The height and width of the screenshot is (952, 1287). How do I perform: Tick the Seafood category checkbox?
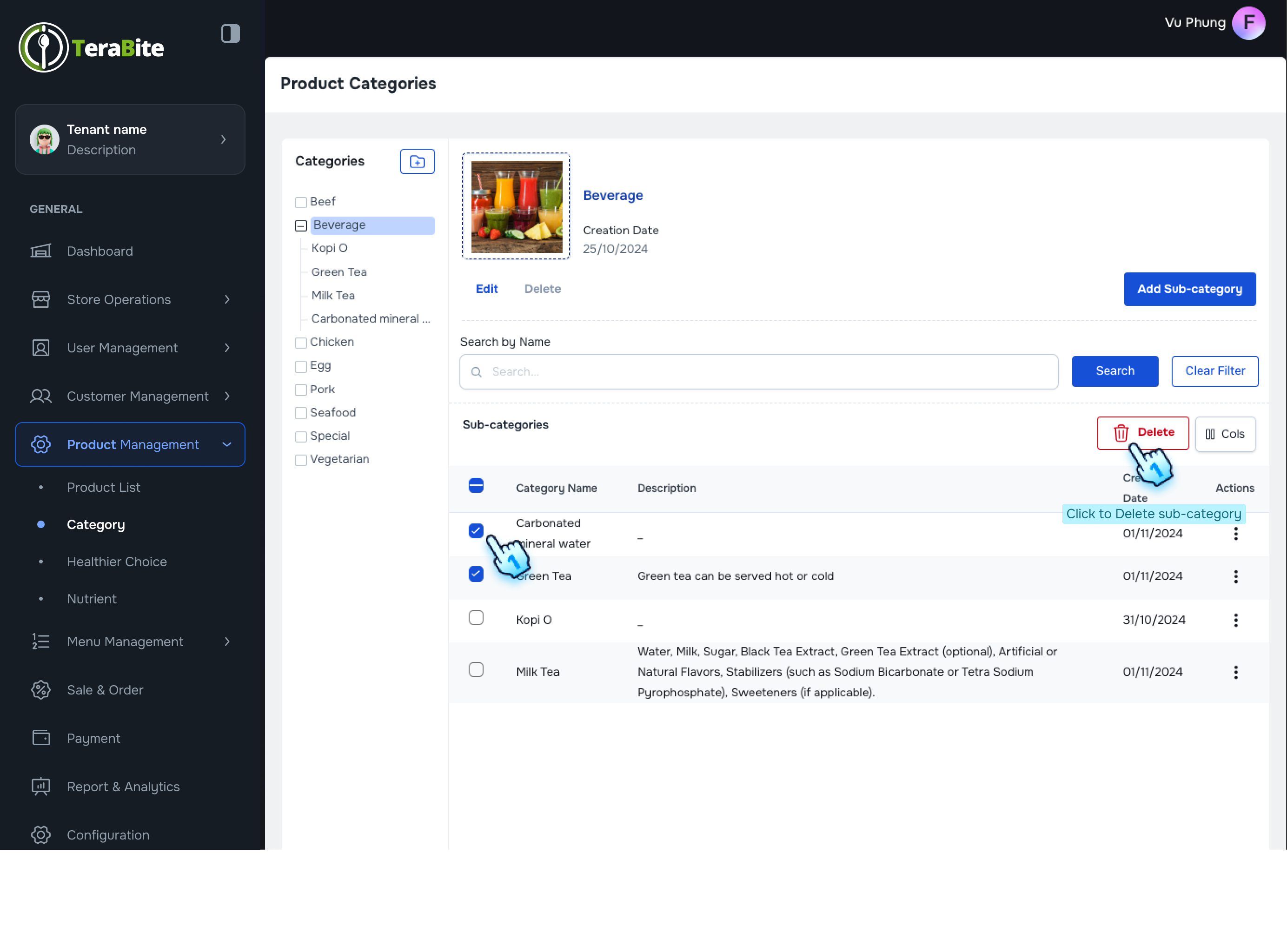(300, 413)
